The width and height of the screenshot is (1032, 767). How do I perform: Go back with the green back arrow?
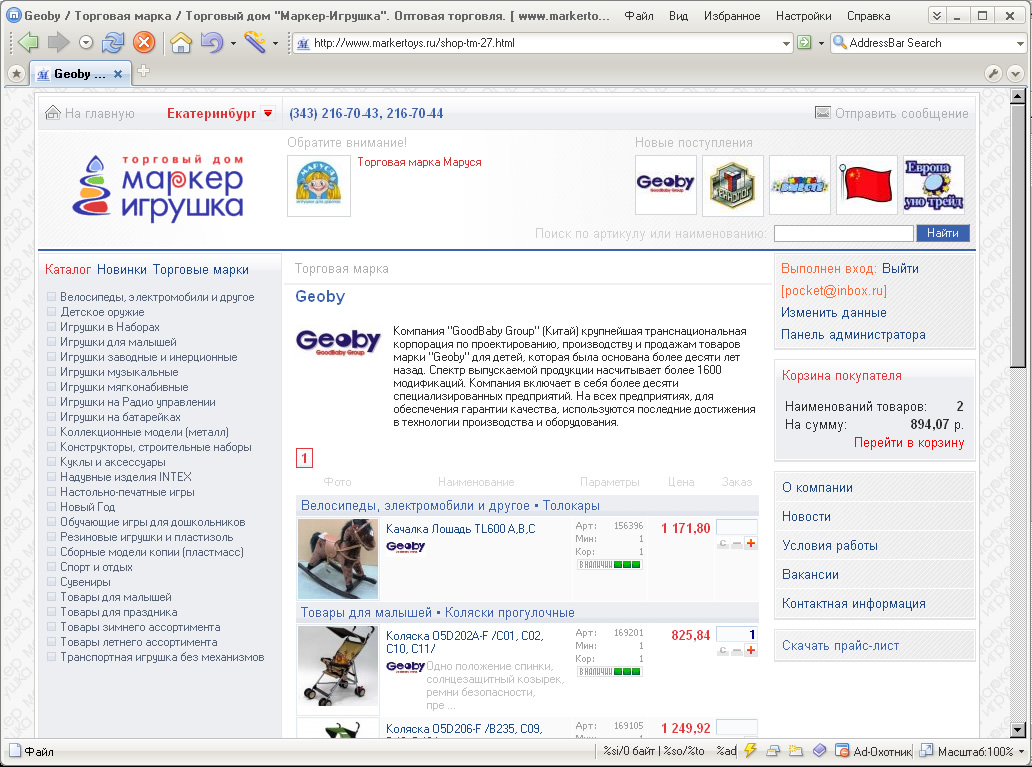click(x=28, y=43)
